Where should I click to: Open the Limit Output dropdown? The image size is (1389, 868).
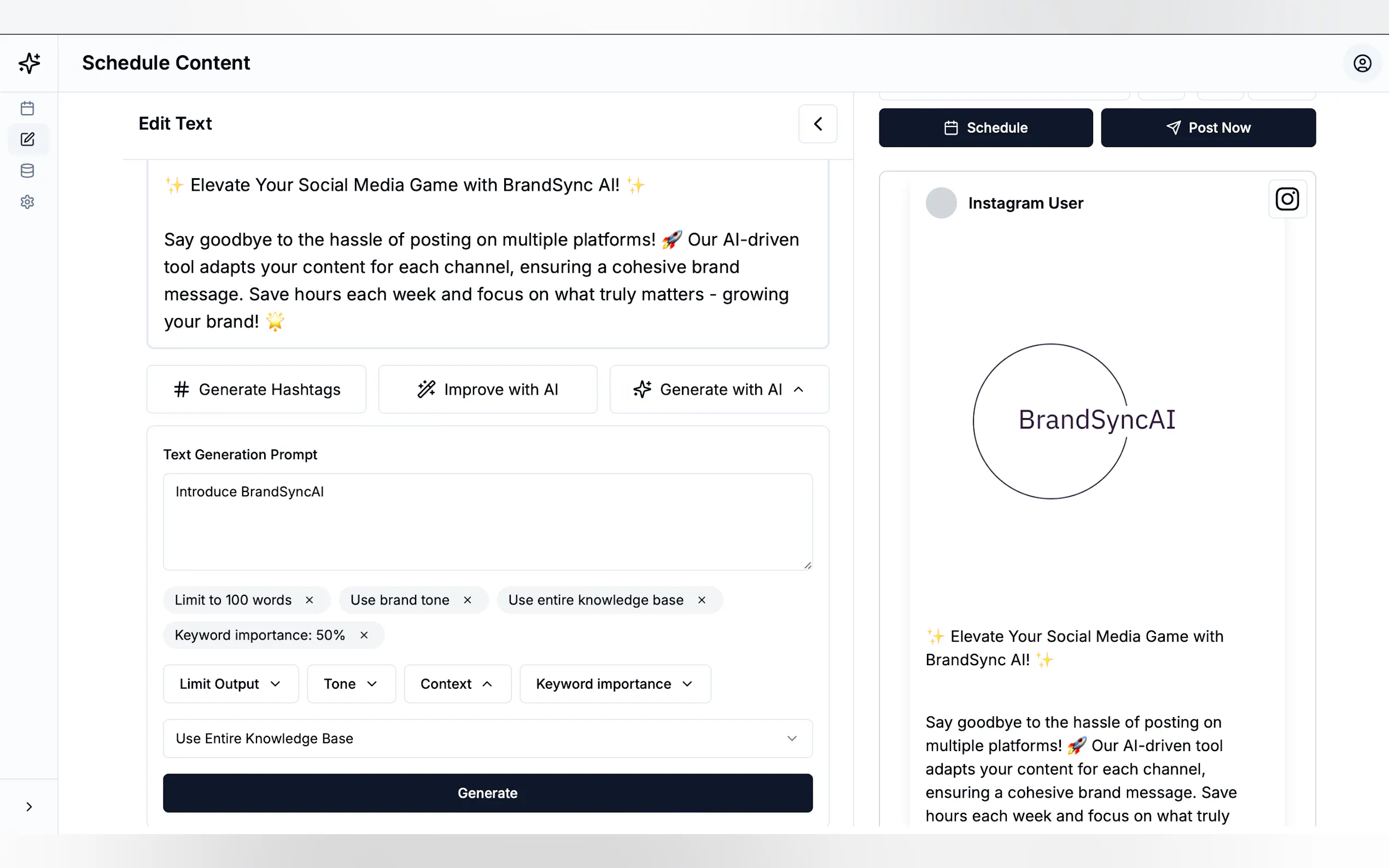pos(230,684)
